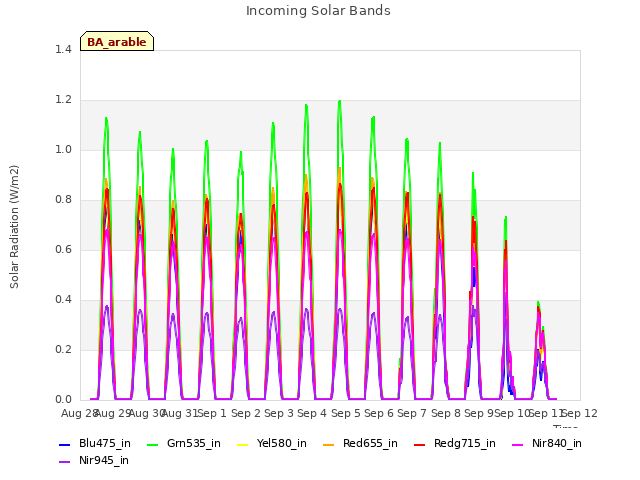Click the Sep 3 x-axis tick label
Image resolution: width=640 pixels, height=480 pixels.
[279, 413]
